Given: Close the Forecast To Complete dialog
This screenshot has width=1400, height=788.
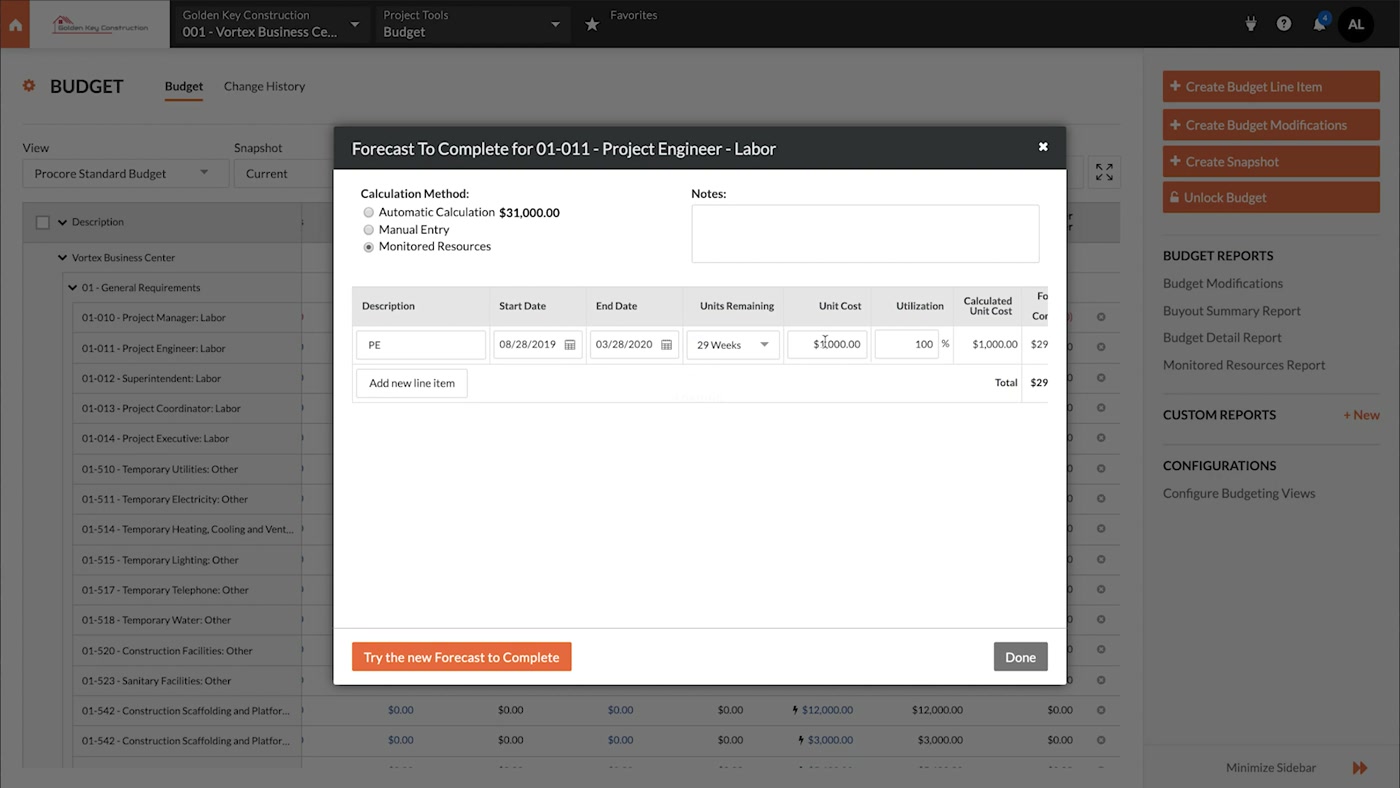Looking at the screenshot, I should 1043,147.
